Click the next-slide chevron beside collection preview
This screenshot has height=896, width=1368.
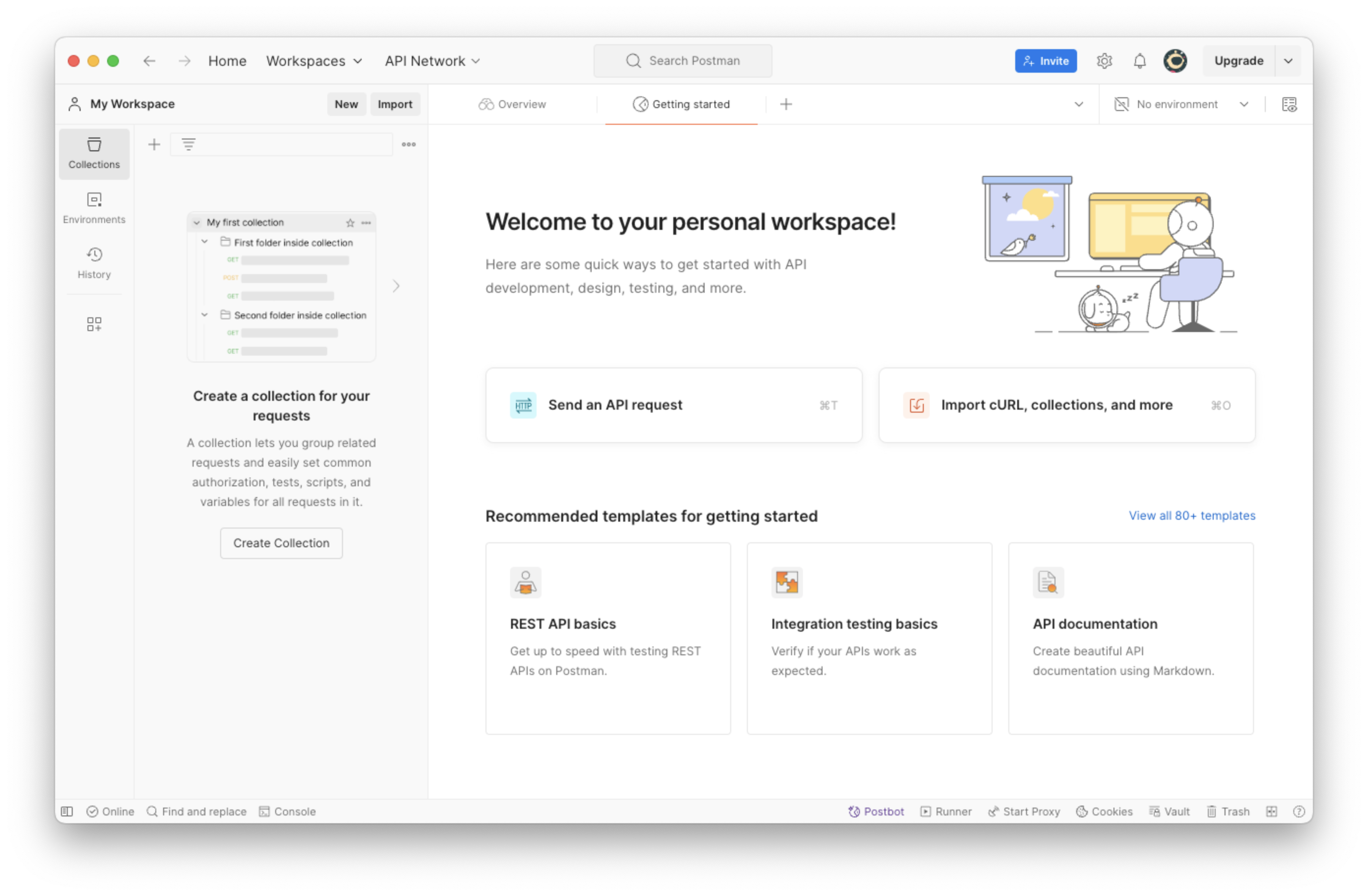tap(396, 285)
